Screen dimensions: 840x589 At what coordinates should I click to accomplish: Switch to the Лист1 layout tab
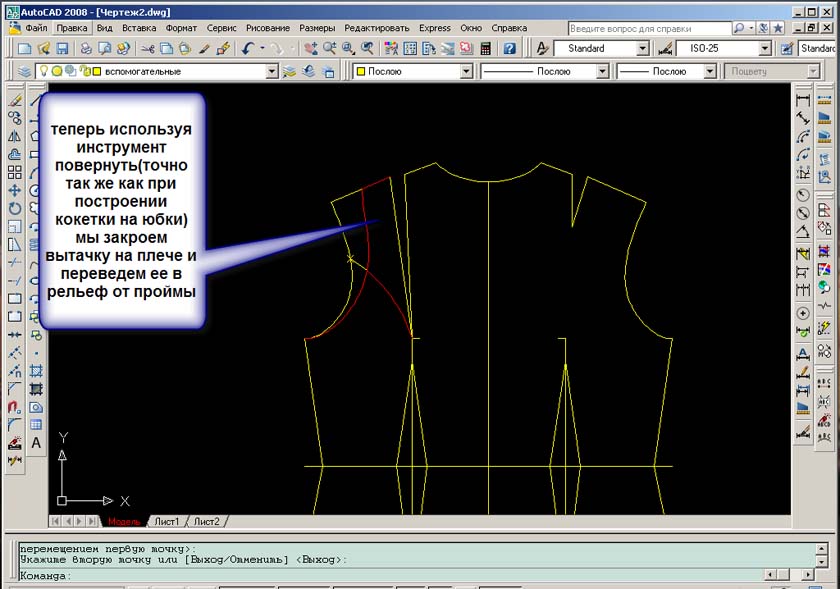(166, 522)
